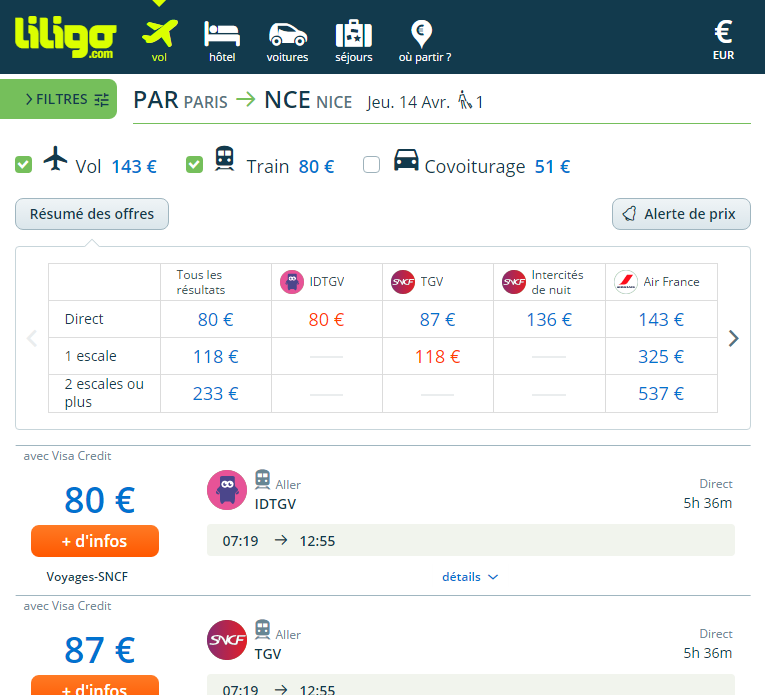Change currency via EUR euro icon

pos(724,40)
